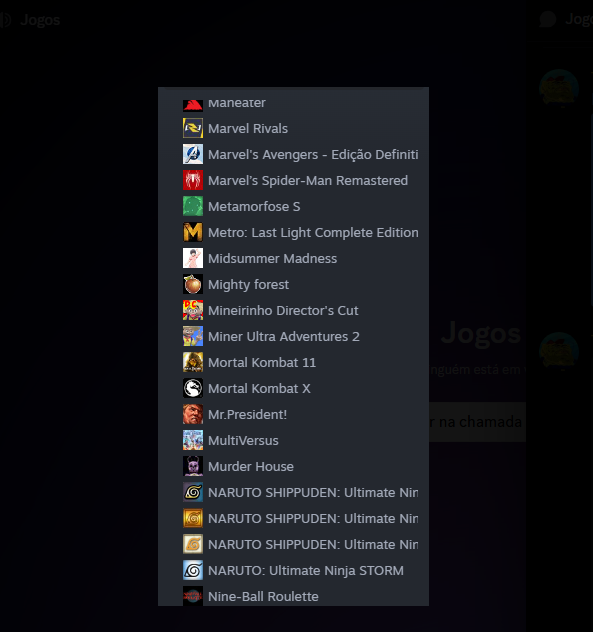
Task: Click the MultiVersus game icon
Action: tap(193, 440)
